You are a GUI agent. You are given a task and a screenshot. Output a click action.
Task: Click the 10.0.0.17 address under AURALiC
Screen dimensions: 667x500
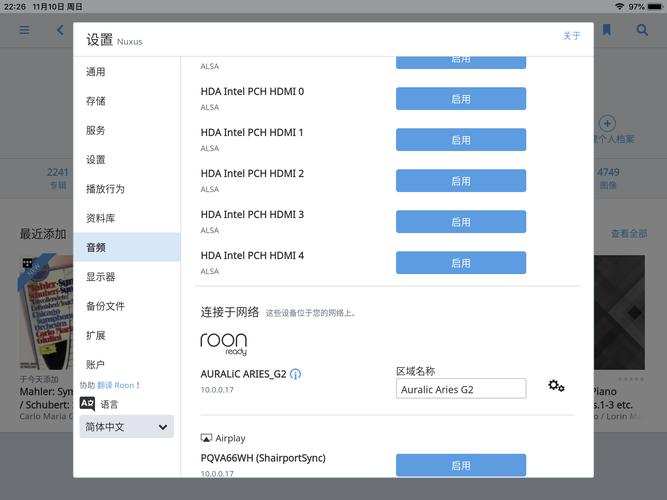point(217,390)
